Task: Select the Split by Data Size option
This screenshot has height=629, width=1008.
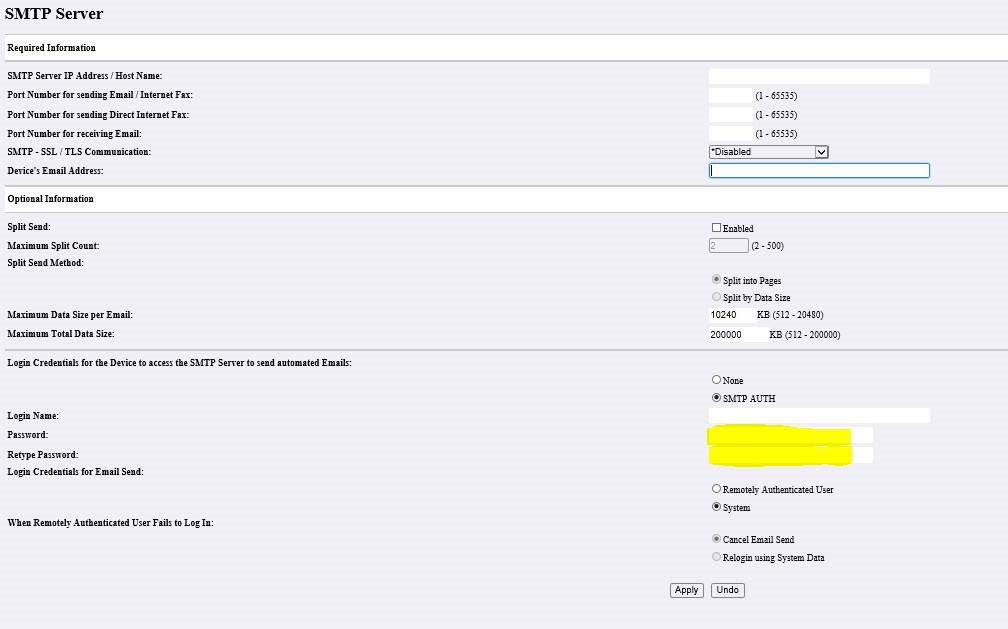Action: 716,296
